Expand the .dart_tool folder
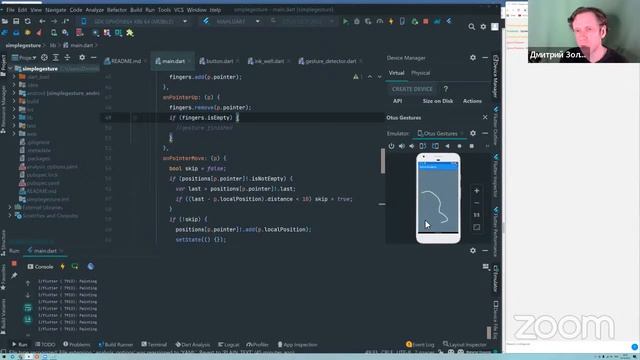Screen dimensions: 640x360 pos(14,77)
